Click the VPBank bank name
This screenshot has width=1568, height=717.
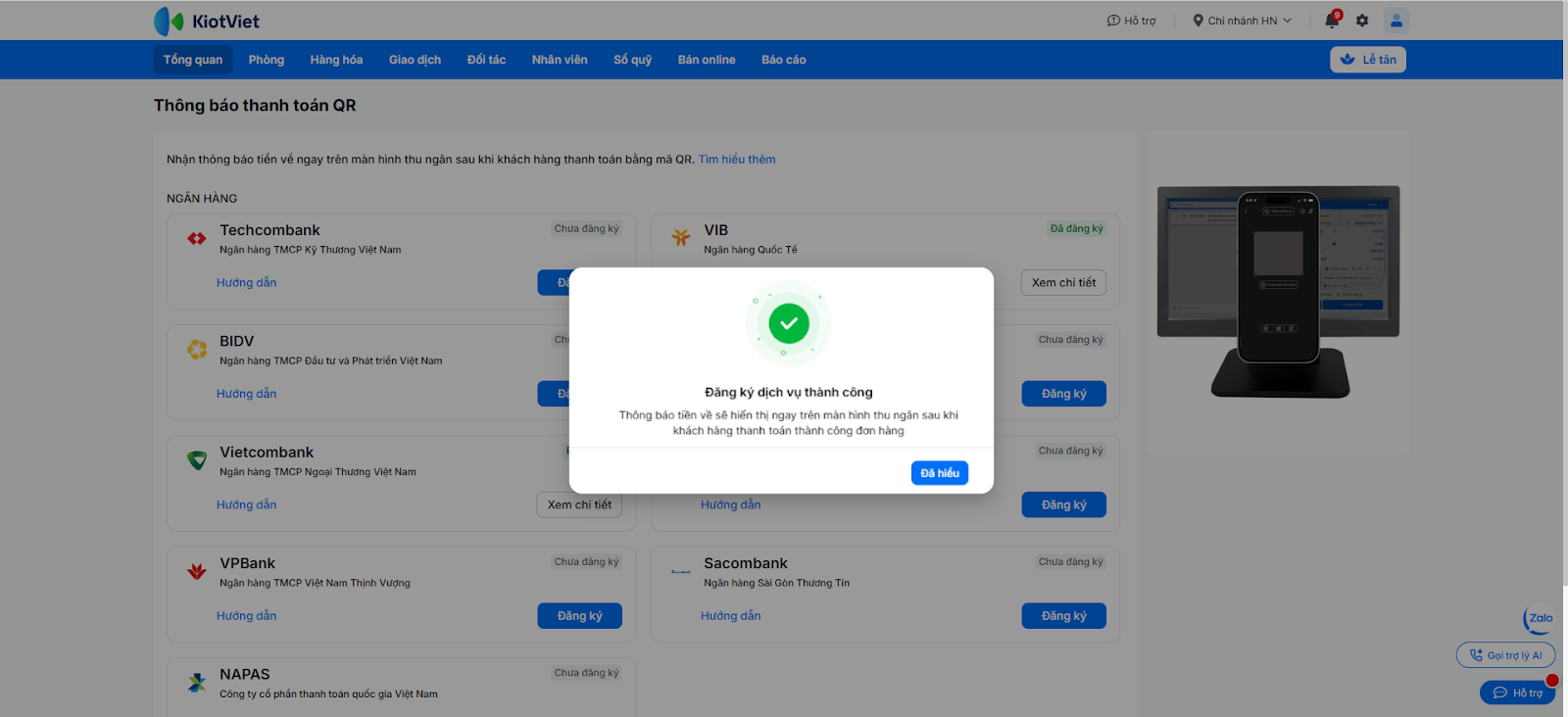[248, 563]
